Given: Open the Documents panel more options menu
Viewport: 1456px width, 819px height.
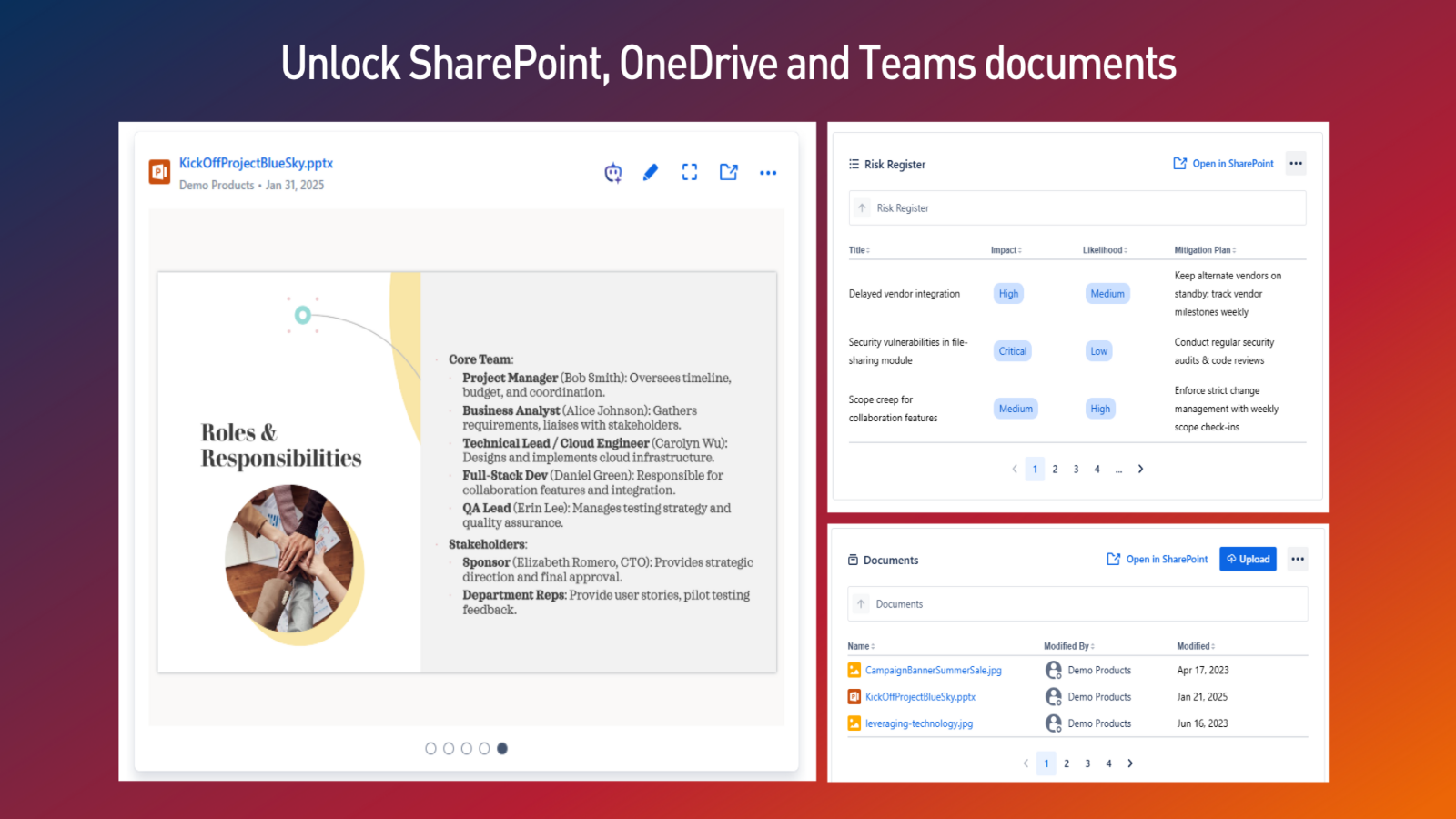Looking at the screenshot, I should click(1298, 560).
